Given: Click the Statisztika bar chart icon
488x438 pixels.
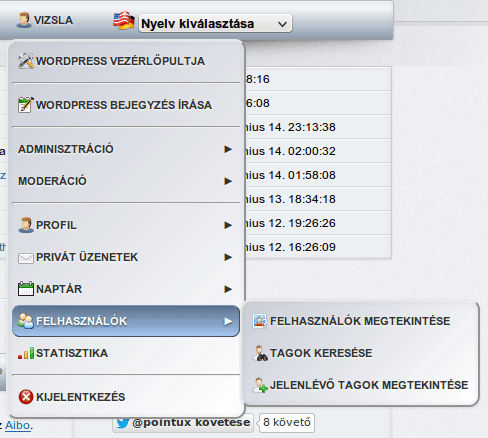Looking at the screenshot, I should [26, 353].
